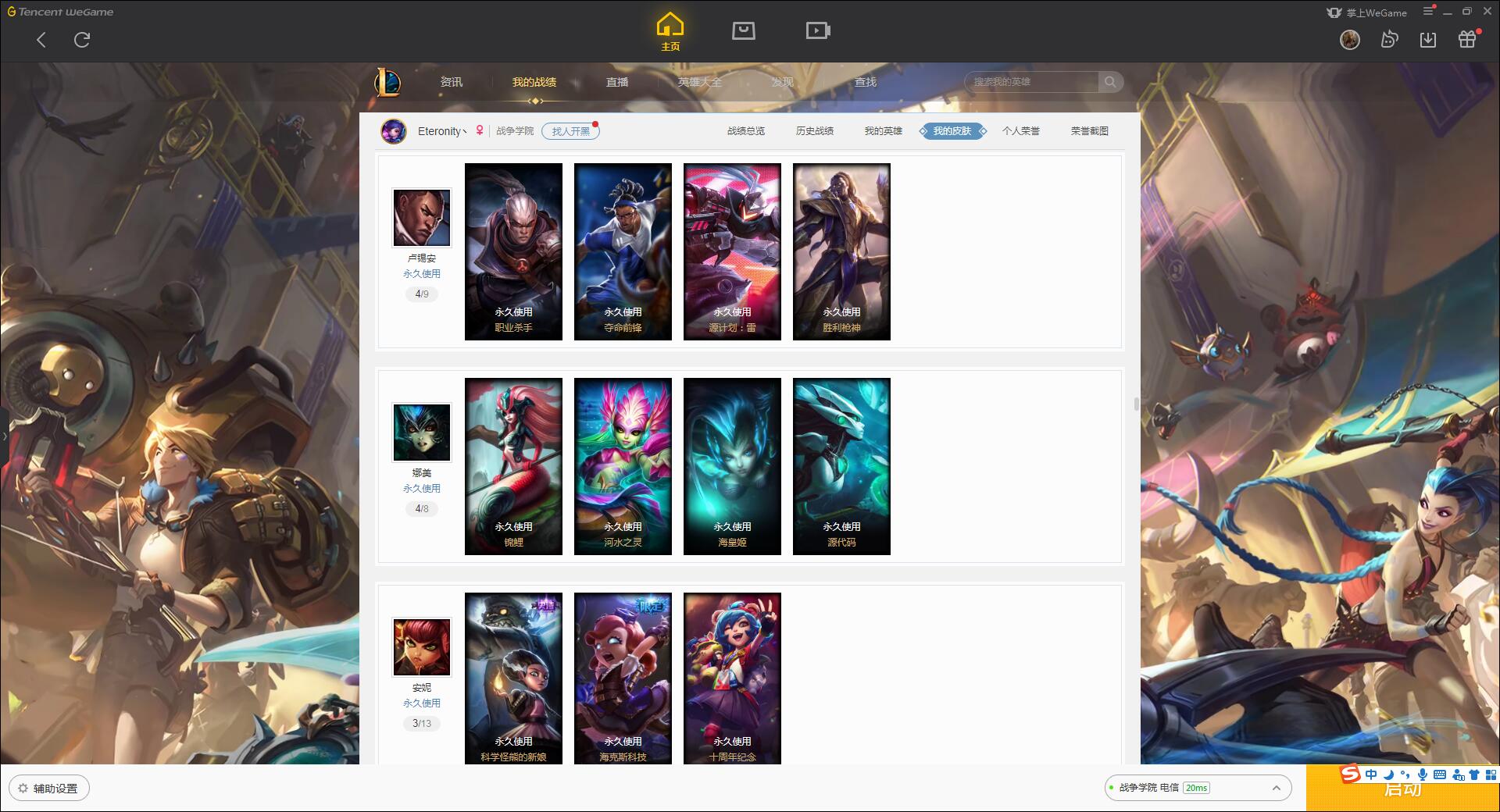
Task: Click the user avatar in top bar
Action: click(1349, 39)
